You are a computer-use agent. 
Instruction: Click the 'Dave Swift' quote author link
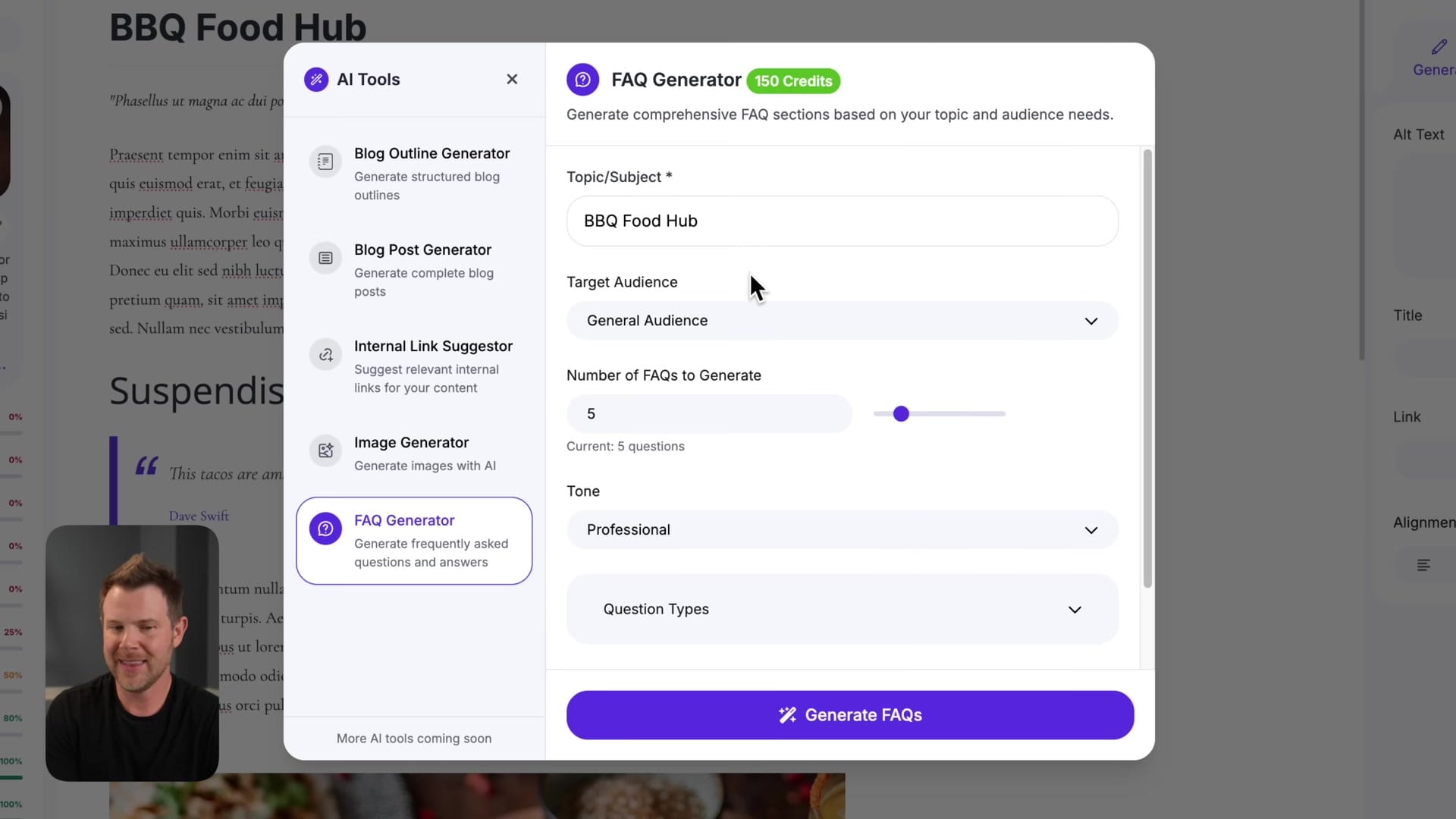pos(199,516)
